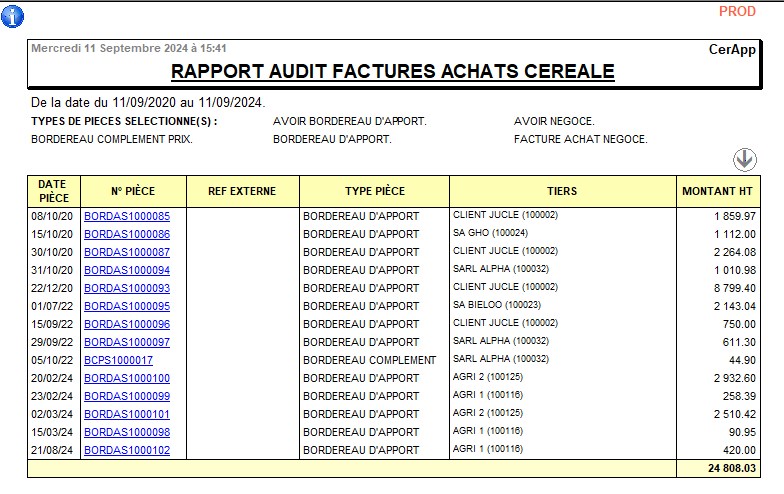The image size is (784, 494).
Task: Click the MONTANT HT column header
Action: [x=718, y=191]
